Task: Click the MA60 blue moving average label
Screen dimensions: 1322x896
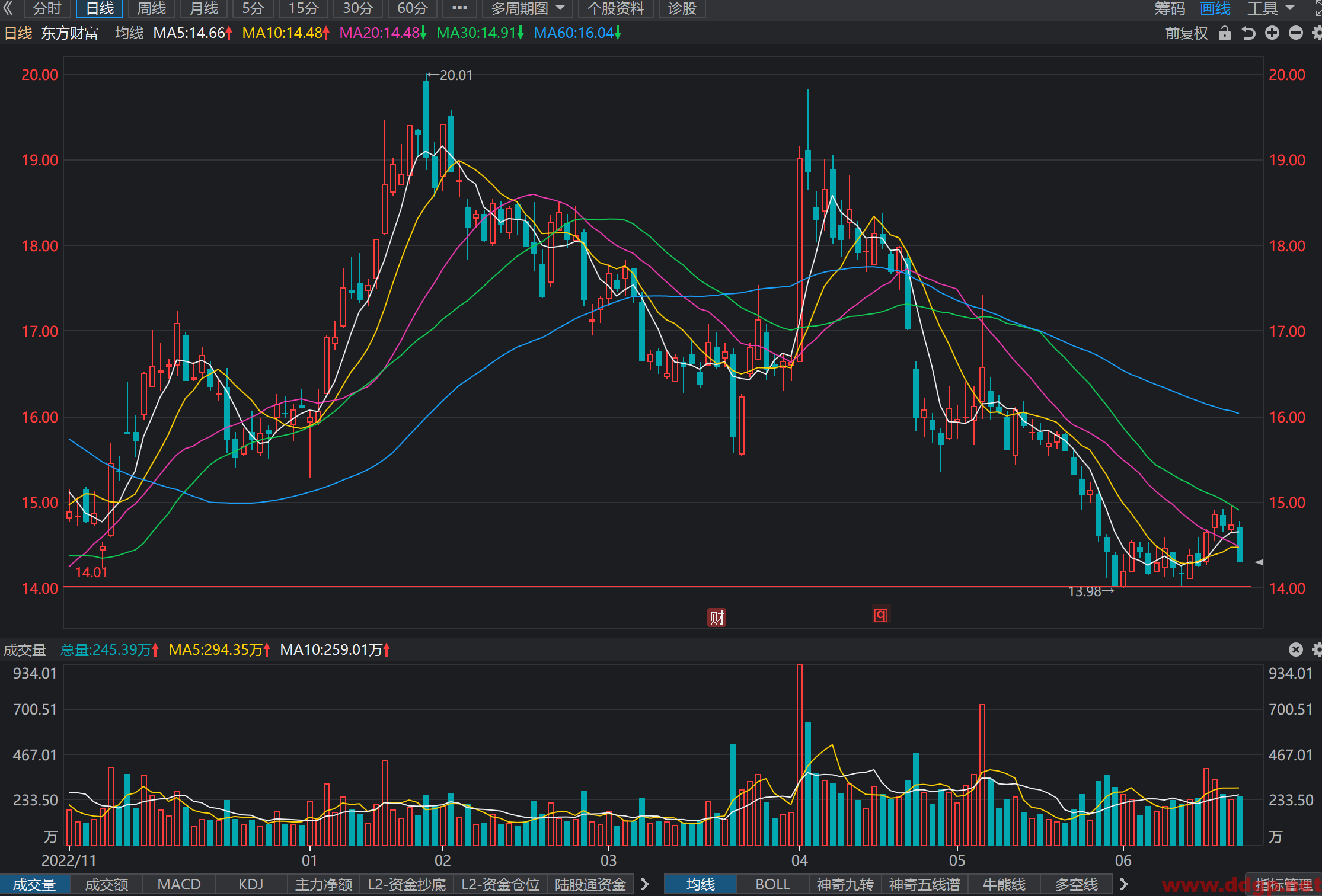Action: pyautogui.click(x=577, y=33)
